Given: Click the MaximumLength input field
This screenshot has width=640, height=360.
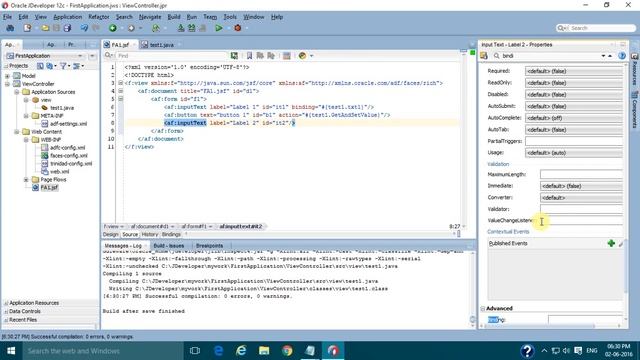Looking at the screenshot, I should click(x=581, y=174).
